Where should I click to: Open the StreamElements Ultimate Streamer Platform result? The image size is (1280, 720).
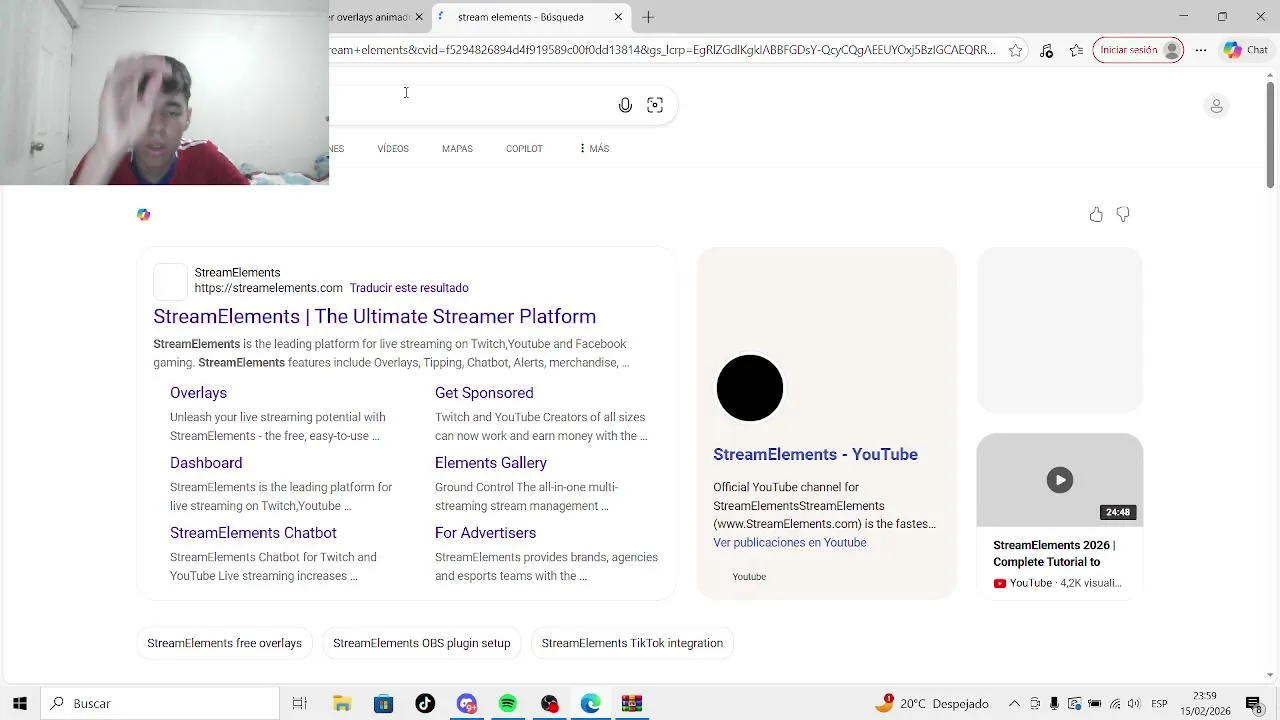point(374,316)
